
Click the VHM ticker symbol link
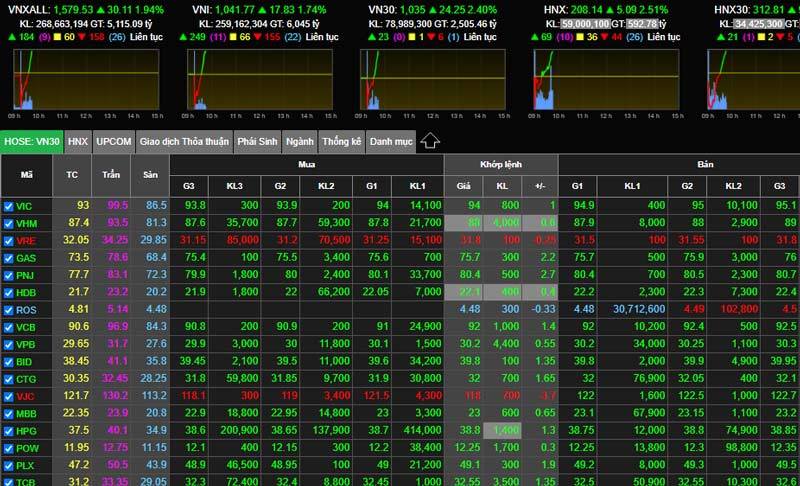(x=26, y=223)
